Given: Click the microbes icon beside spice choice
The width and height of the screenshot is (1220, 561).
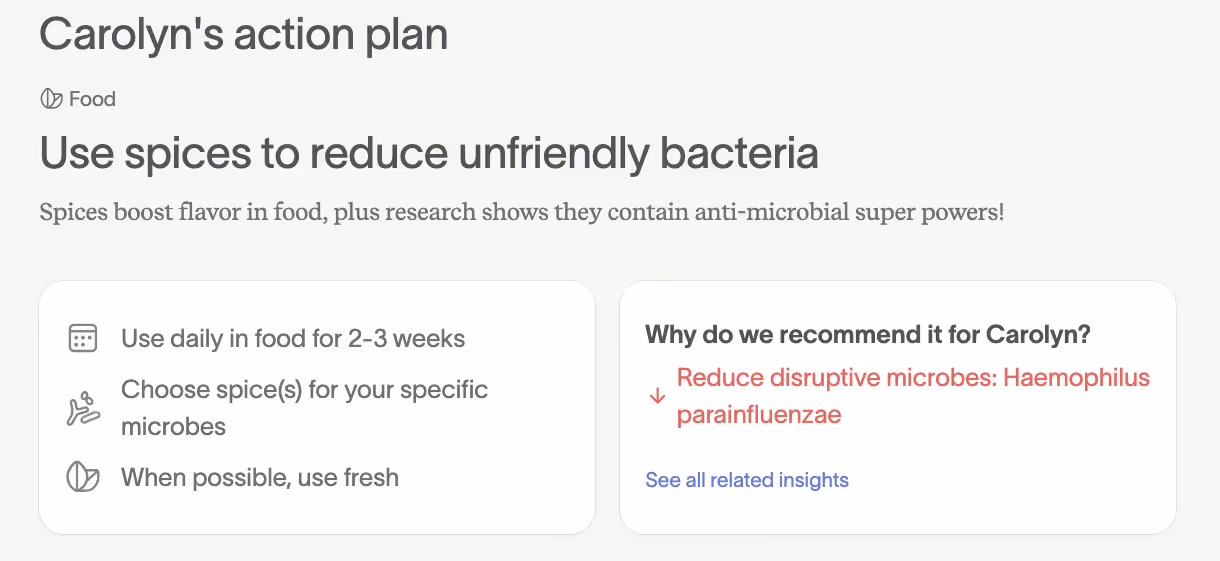Looking at the screenshot, I should pos(82,409).
